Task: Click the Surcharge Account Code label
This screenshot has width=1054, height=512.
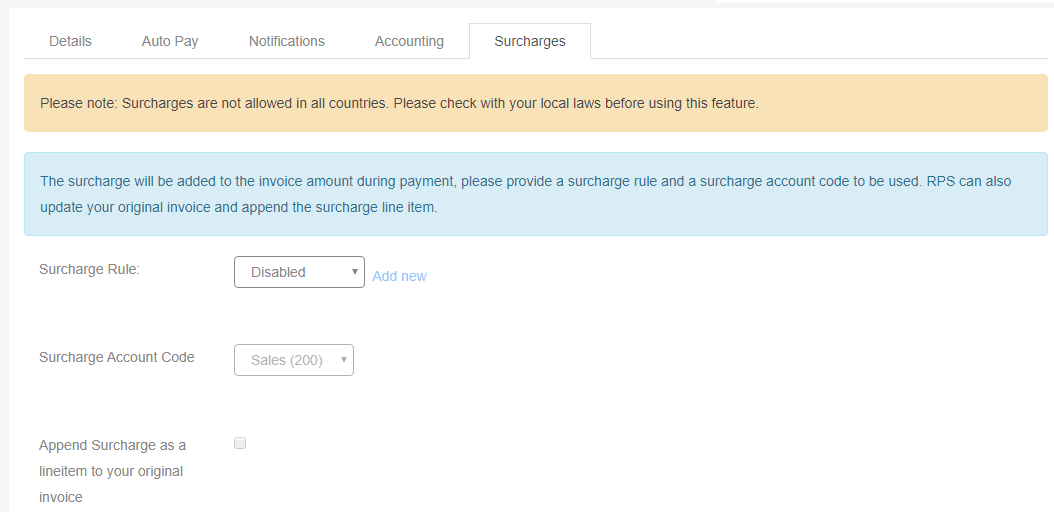Action: (x=117, y=357)
